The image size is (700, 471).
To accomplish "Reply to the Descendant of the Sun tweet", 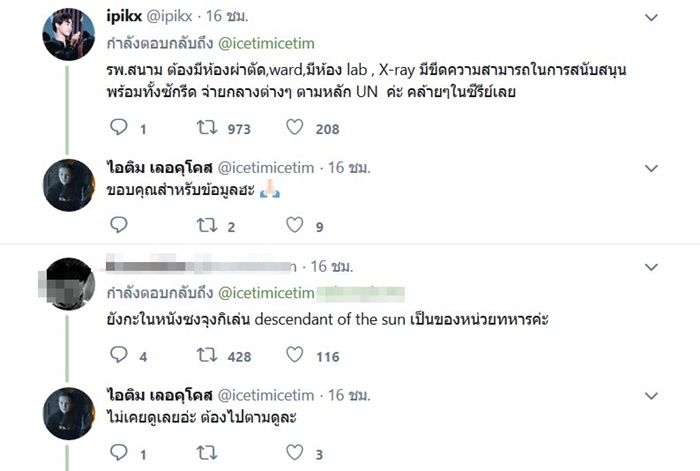I will coord(118,355).
